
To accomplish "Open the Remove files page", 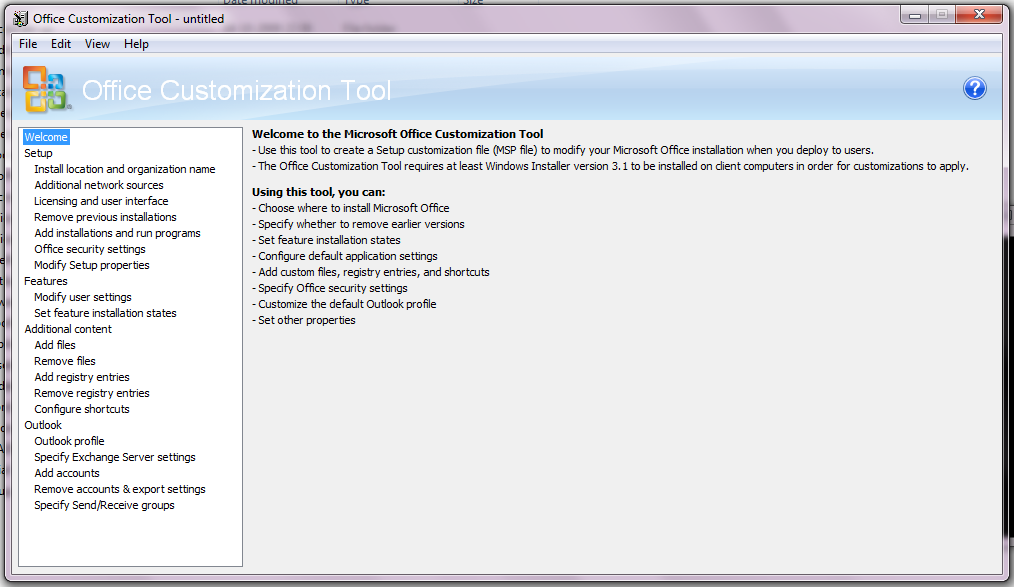I will (65, 361).
